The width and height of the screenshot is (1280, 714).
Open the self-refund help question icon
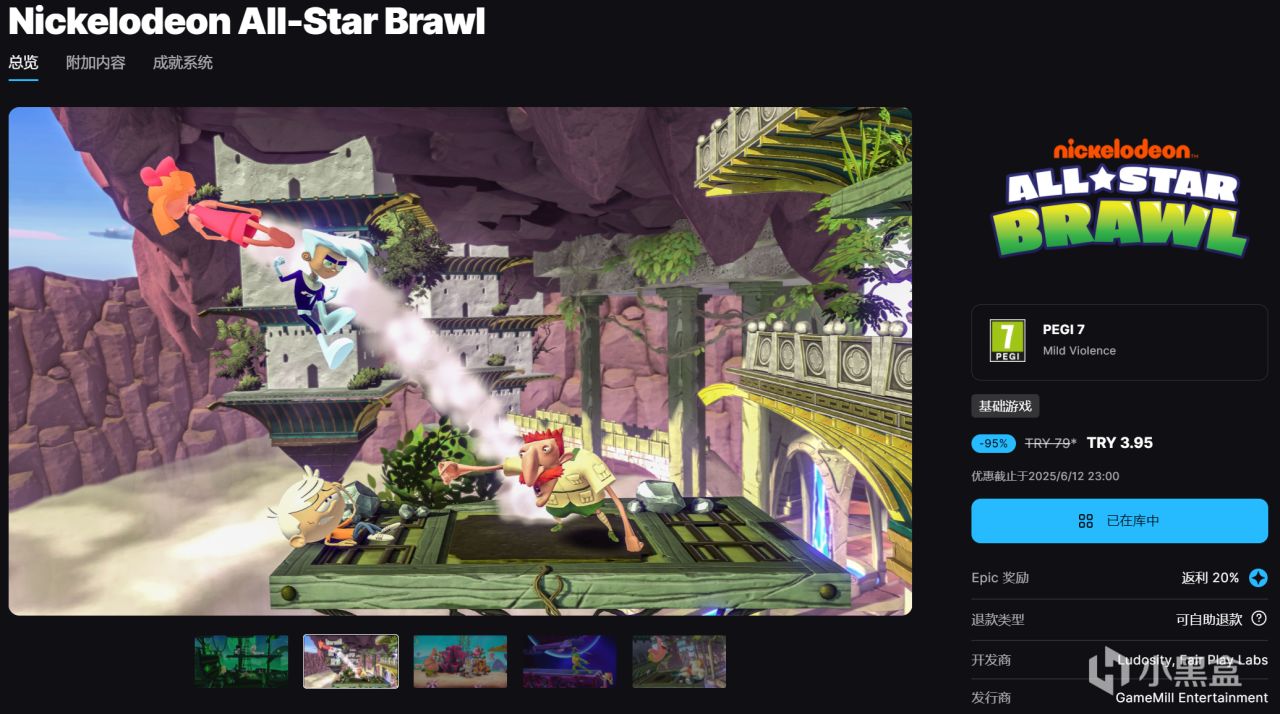click(1259, 619)
